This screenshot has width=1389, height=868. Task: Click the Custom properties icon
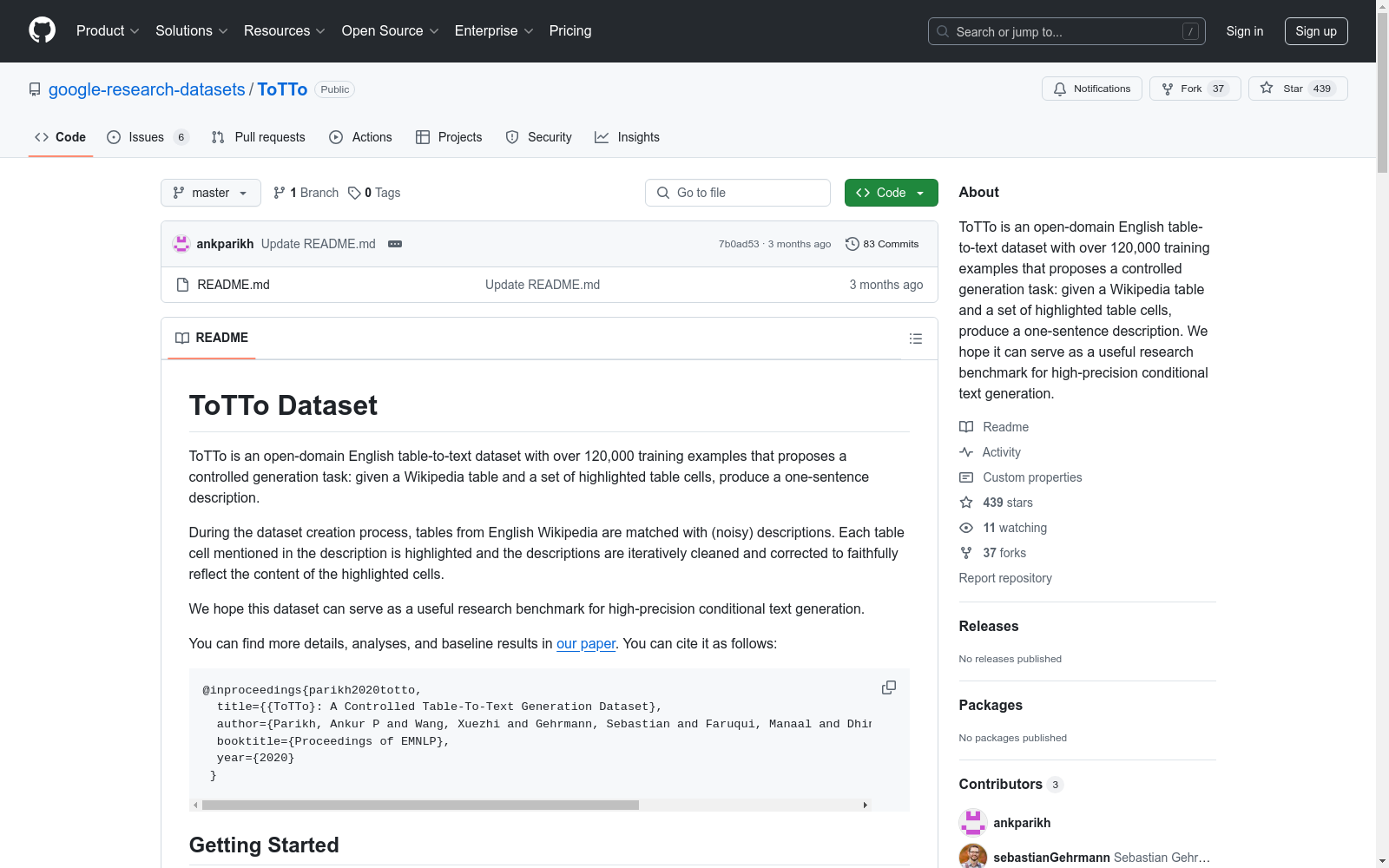click(x=966, y=477)
